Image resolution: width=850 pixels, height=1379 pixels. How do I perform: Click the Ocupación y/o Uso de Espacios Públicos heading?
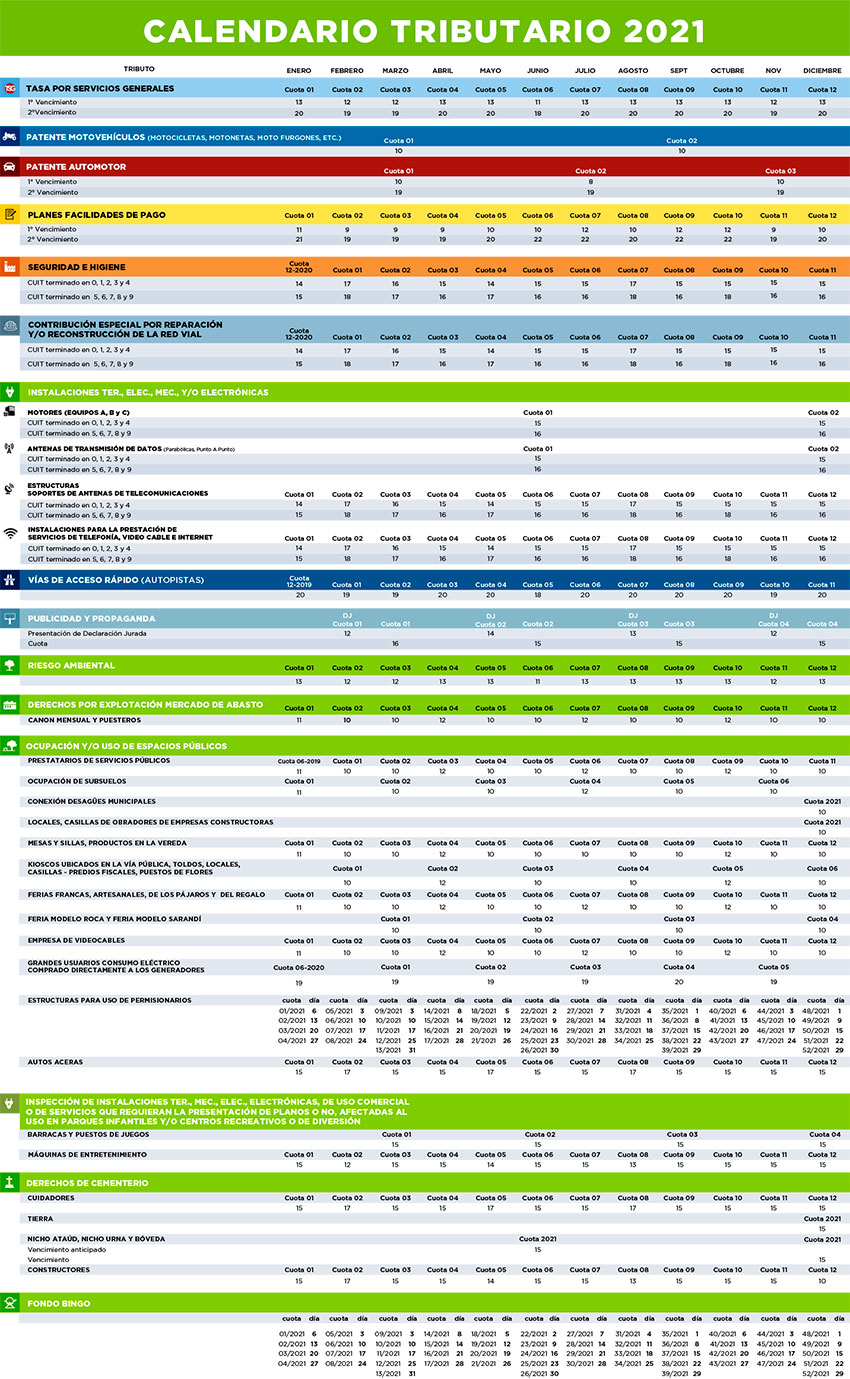[126, 745]
